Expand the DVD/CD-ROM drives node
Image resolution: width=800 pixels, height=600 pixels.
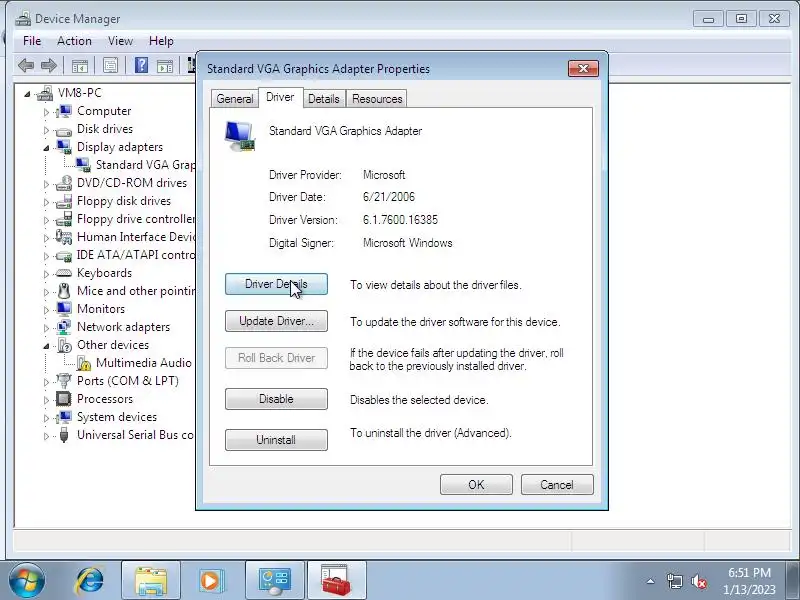click(x=46, y=184)
